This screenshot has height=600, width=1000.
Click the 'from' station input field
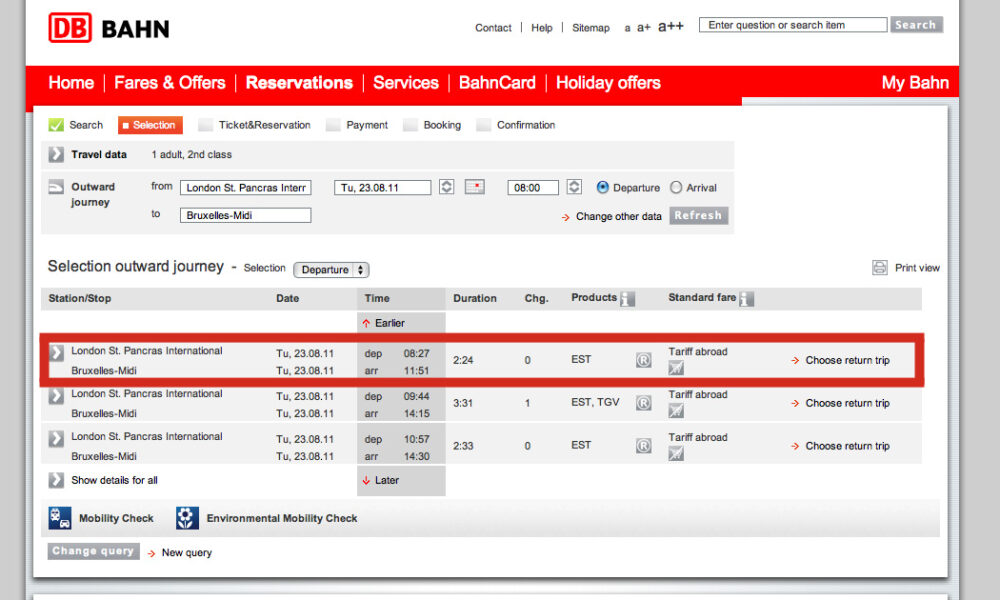pos(246,187)
